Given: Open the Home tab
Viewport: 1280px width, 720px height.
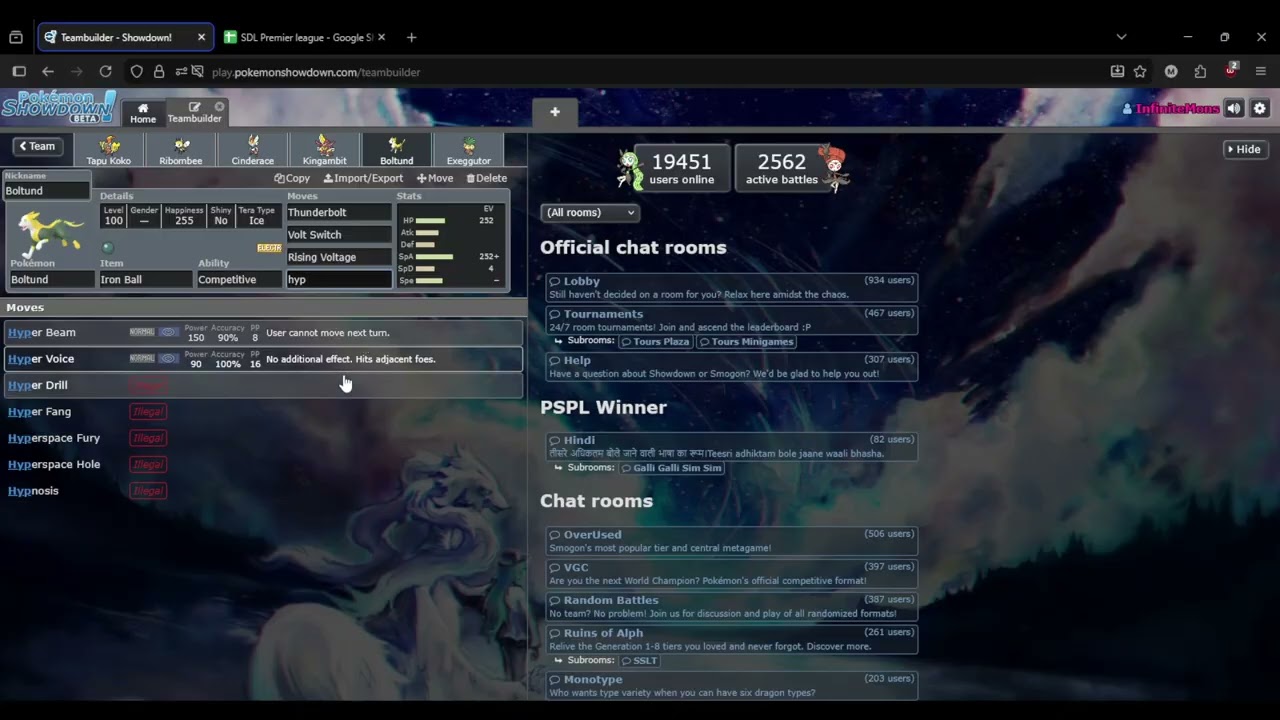Looking at the screenshot, I should [143, 113].
